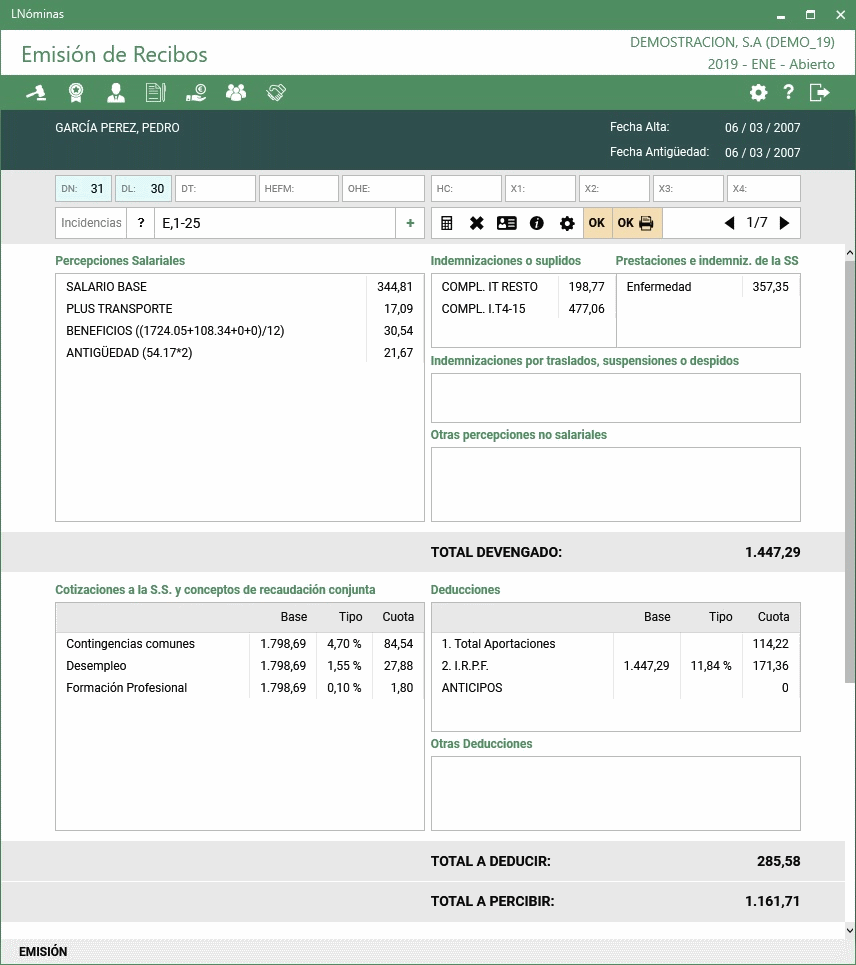Open the award ribbon icon section
Screen dimensions: 856x965
(x=76, y=93)
